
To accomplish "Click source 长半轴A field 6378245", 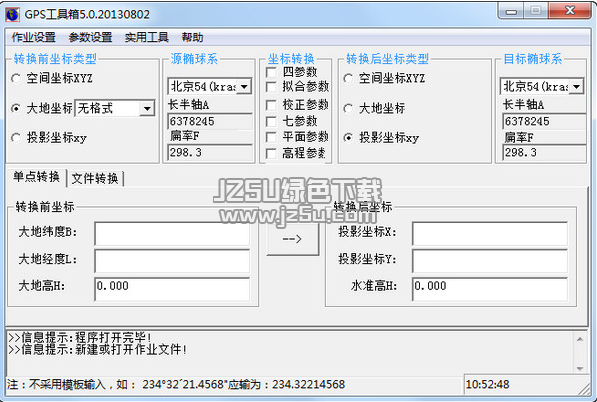I will (x=210, y=121).
